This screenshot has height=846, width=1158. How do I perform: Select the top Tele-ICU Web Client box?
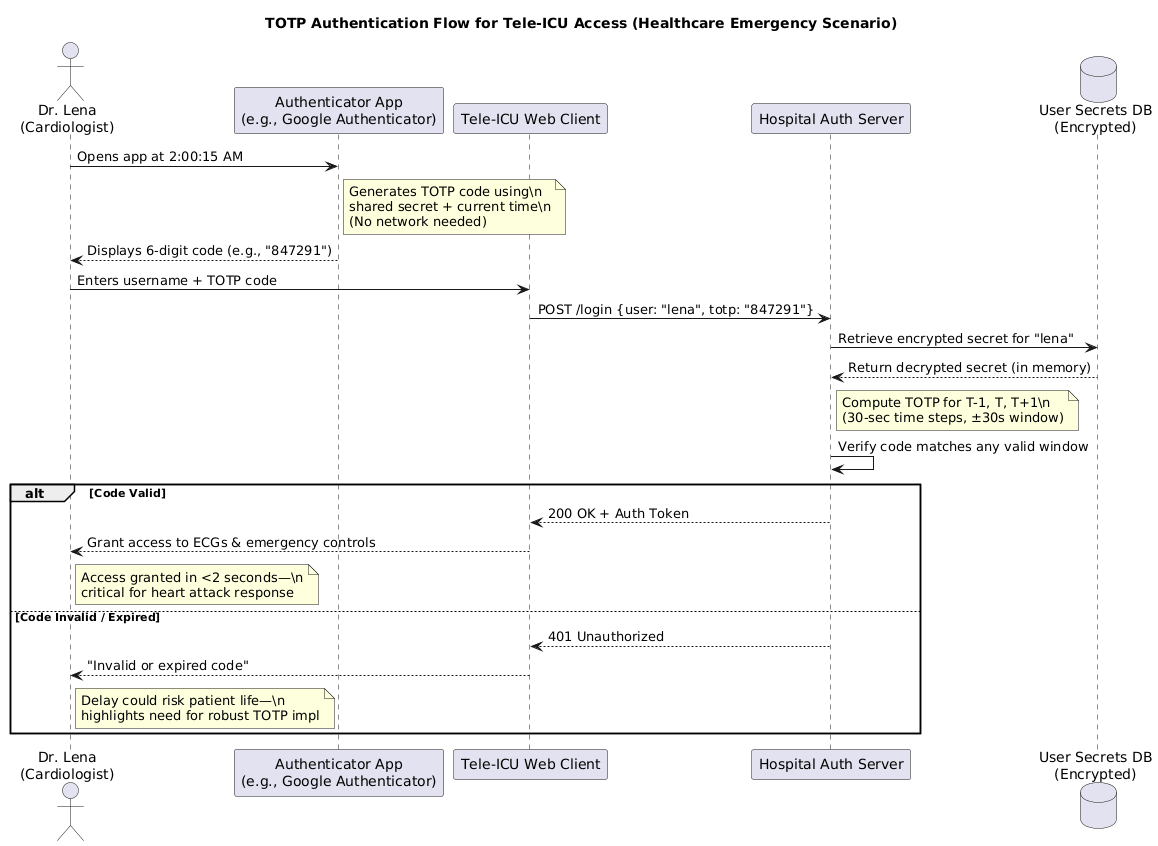point(529,119)
